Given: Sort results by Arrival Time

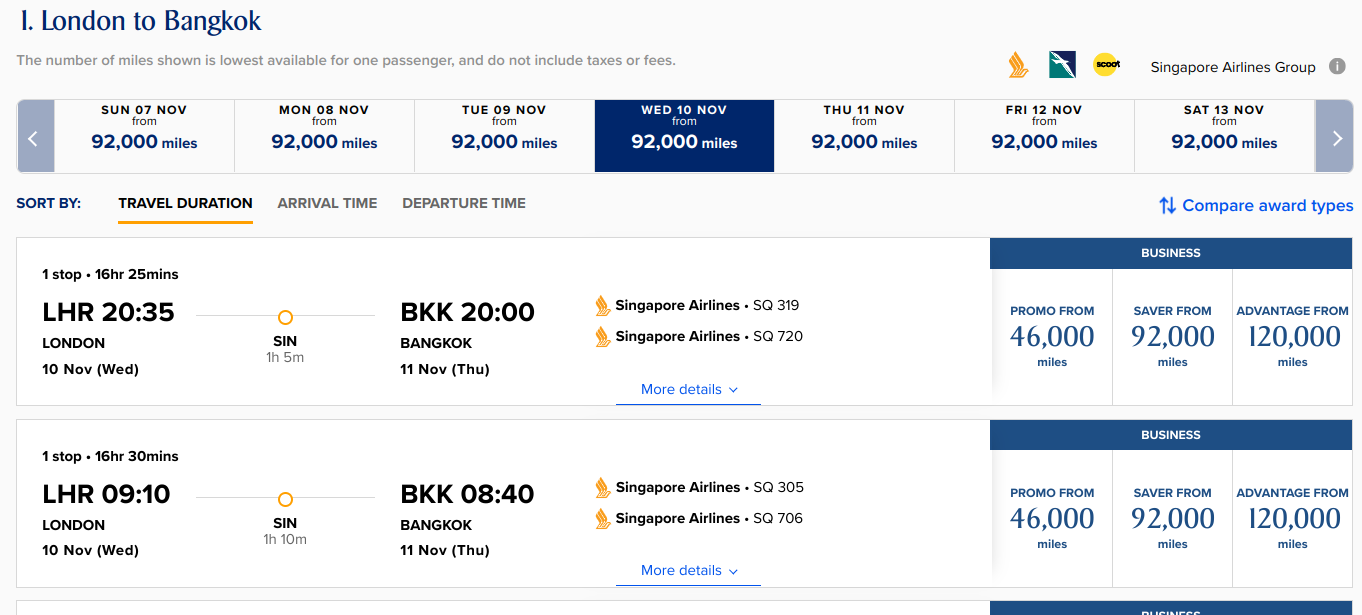Looking at the screenshot, I should [x=327, y=203].
